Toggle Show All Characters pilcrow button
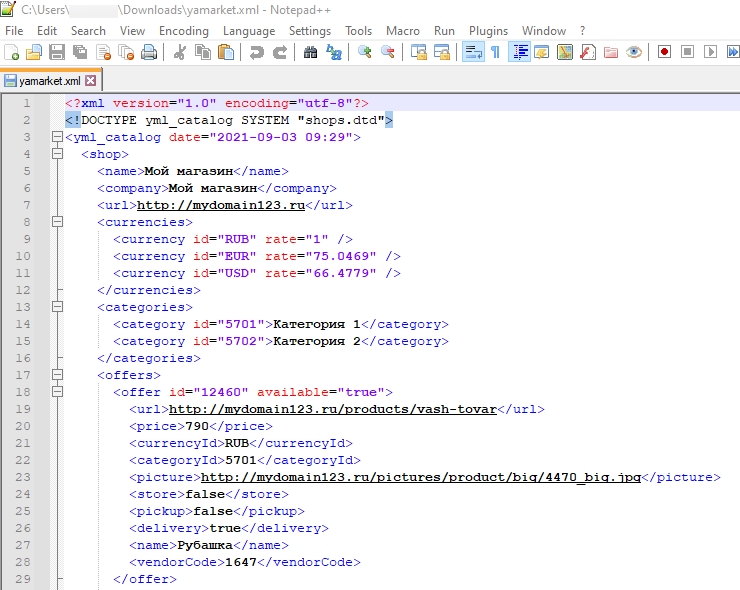 point(495,53)
